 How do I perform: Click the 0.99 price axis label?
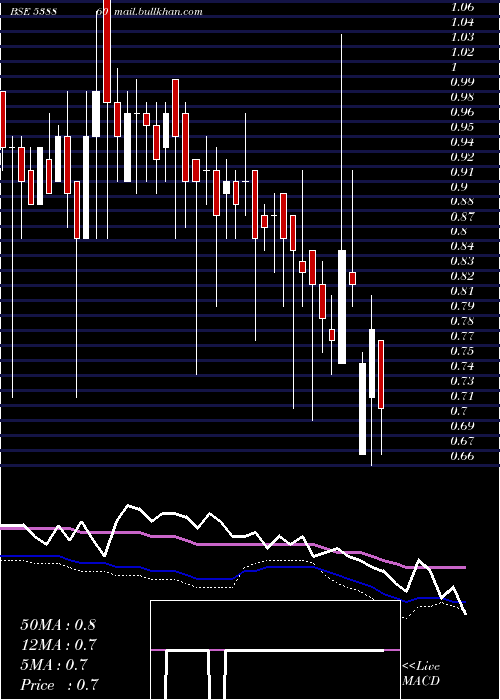point(462,82)
